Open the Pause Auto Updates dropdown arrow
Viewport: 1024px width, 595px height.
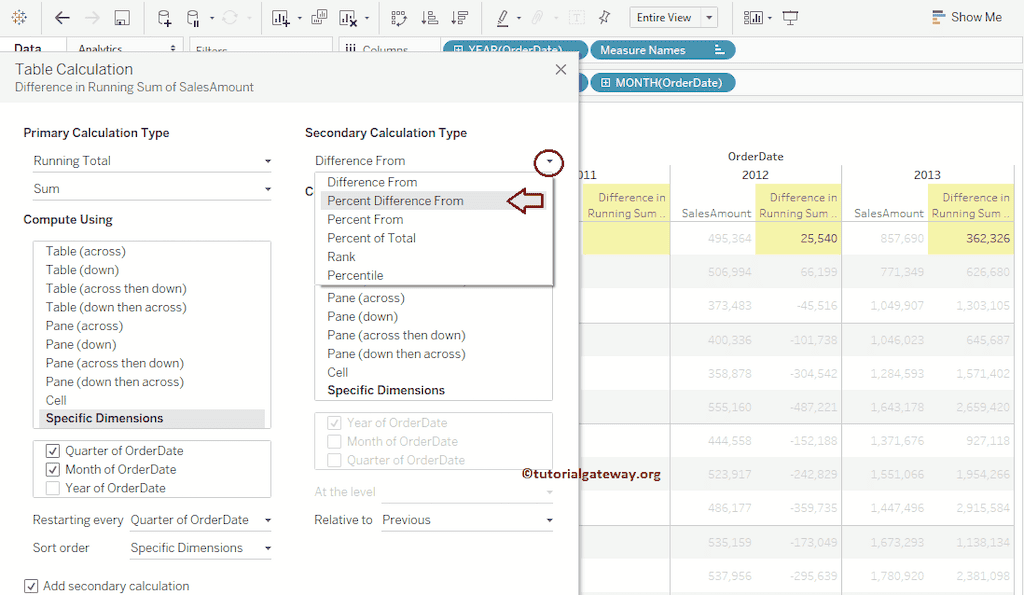pos(212,18)
